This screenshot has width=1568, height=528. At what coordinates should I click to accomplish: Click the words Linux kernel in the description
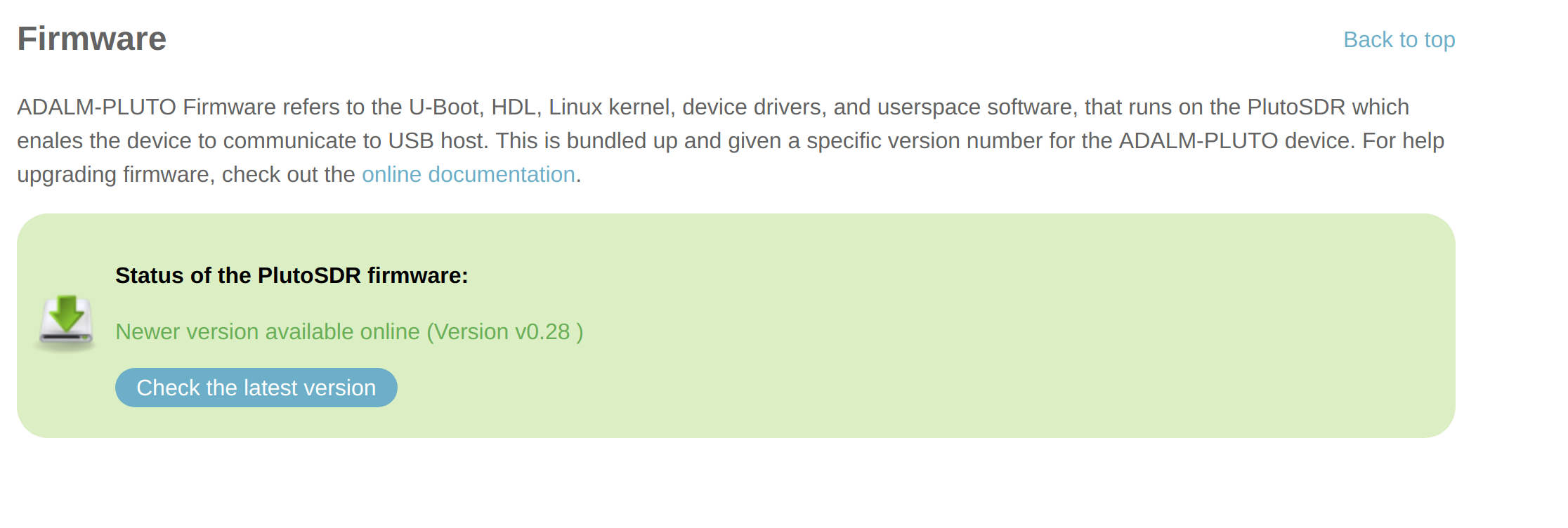coord(612,107)
